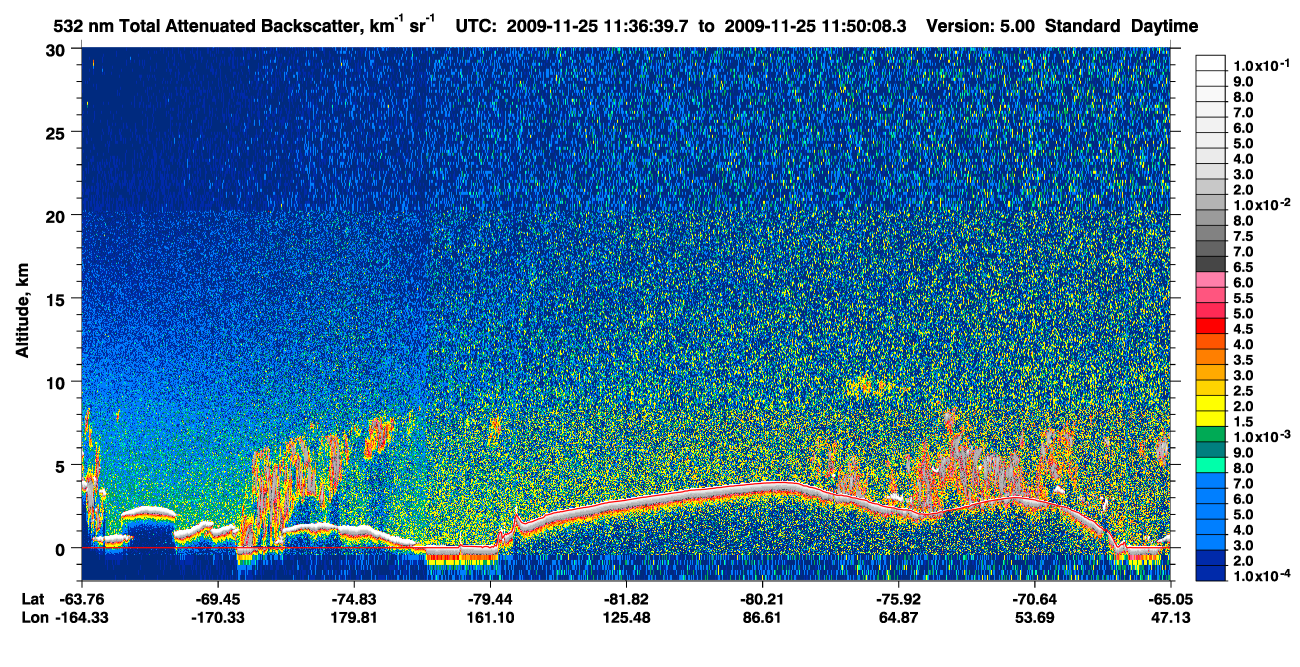Select the end time '11:50:08.3'
Image resolution: width=1300 pixels, height=667 pixels.
866,26
